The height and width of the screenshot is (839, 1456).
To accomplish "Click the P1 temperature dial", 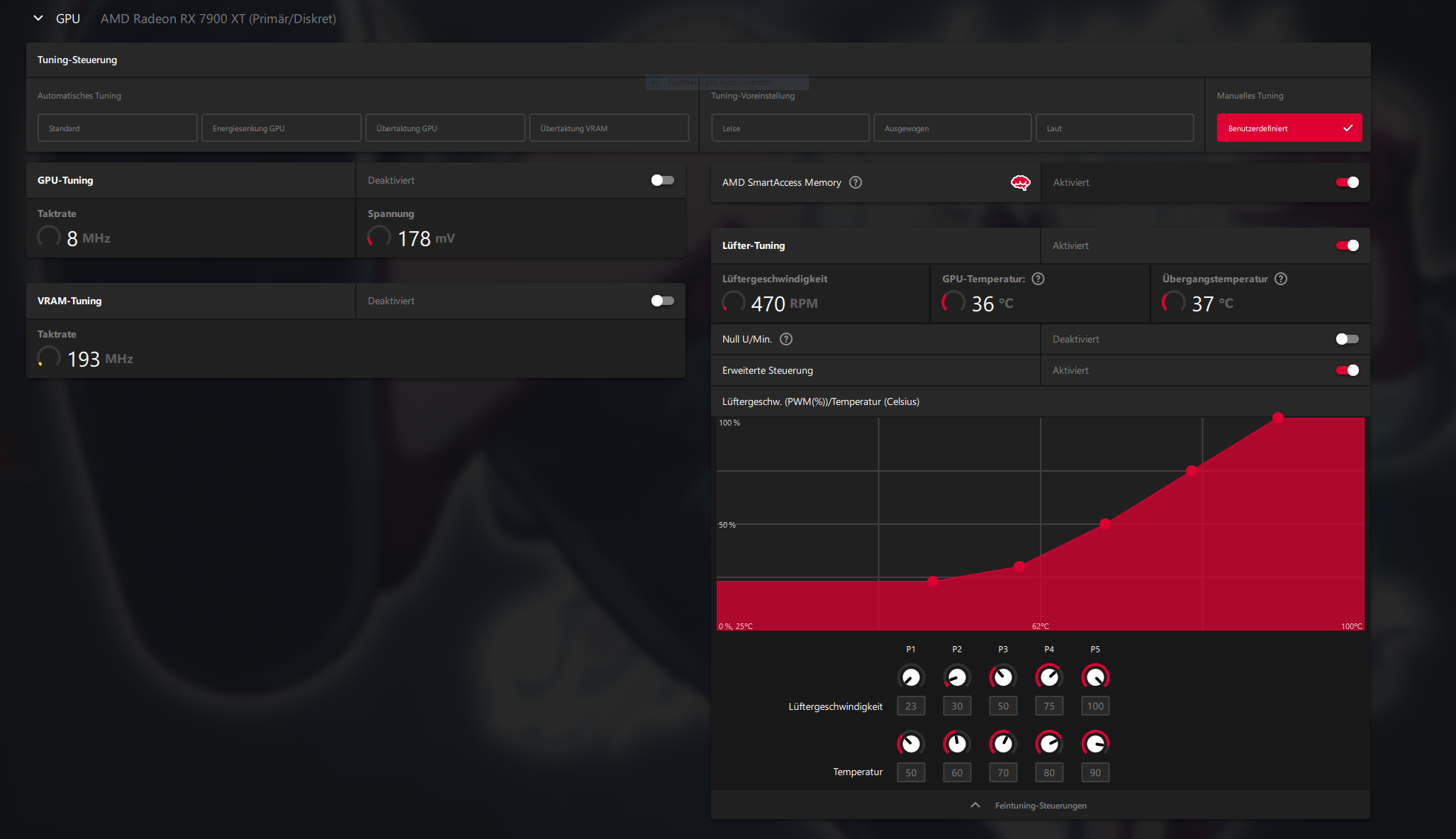I will click(x=911, y=743).
